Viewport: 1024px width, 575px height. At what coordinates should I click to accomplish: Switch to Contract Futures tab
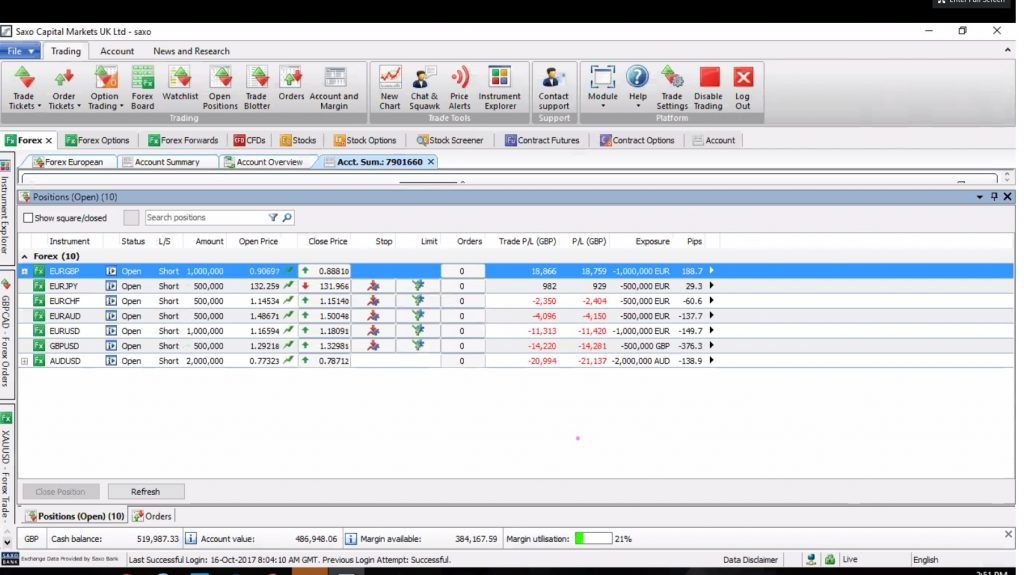pos(542,140)
